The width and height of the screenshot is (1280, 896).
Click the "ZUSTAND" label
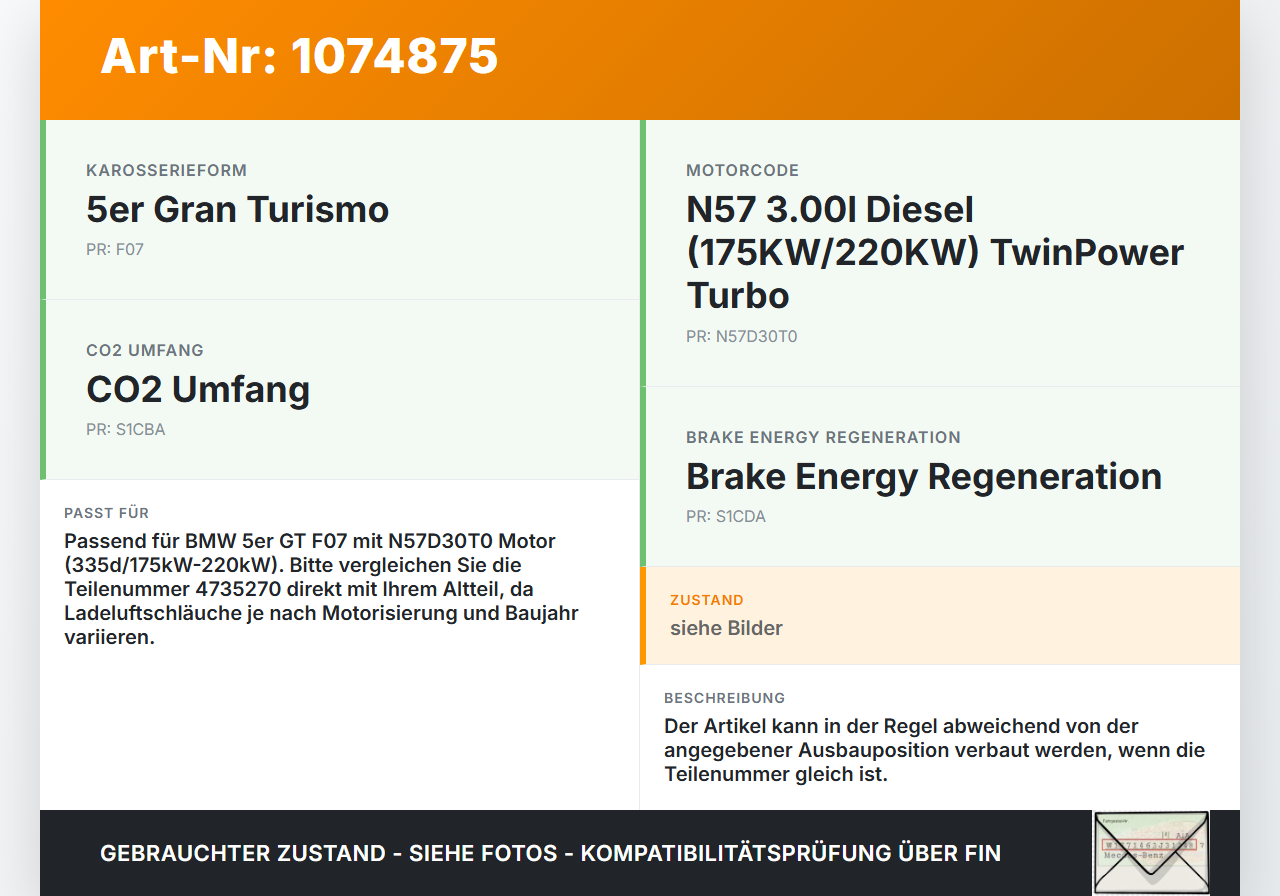point(707,600)
